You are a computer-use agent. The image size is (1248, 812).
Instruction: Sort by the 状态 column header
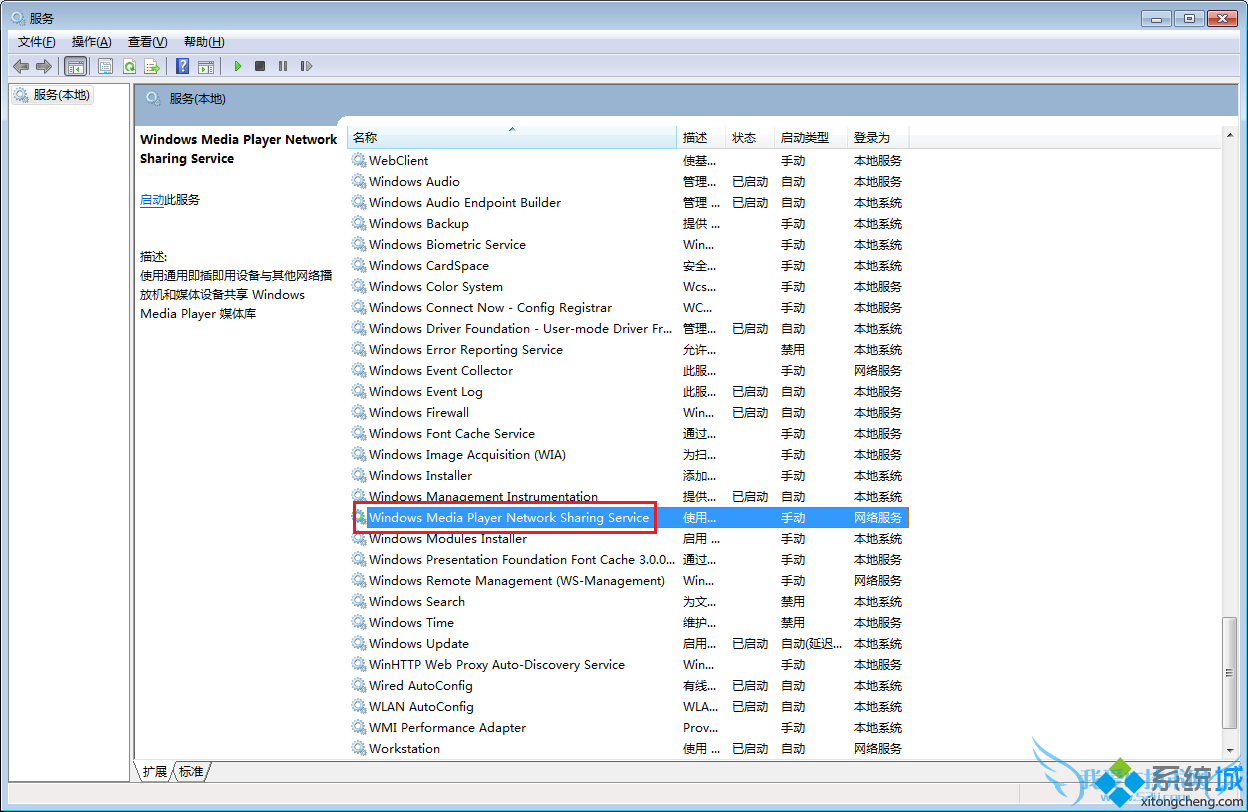(744, 138)
